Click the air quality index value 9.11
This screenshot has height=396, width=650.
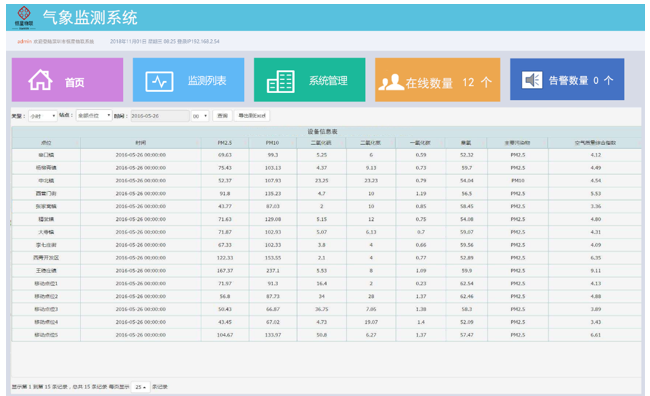[595, 271]
